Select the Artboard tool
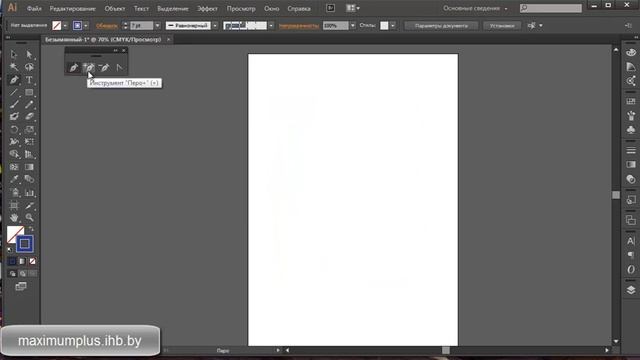This screenshot has width=640, height=360. point(14,205)
